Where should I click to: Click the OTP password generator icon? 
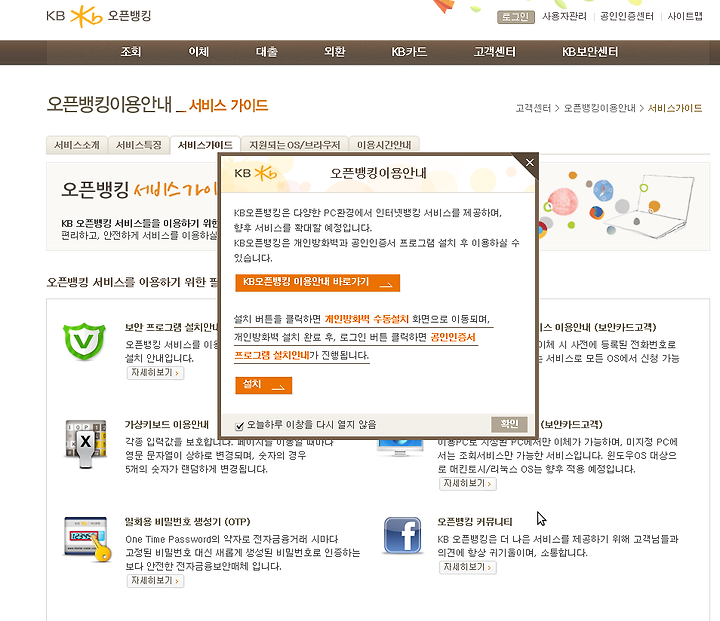[x=88, y=539]
